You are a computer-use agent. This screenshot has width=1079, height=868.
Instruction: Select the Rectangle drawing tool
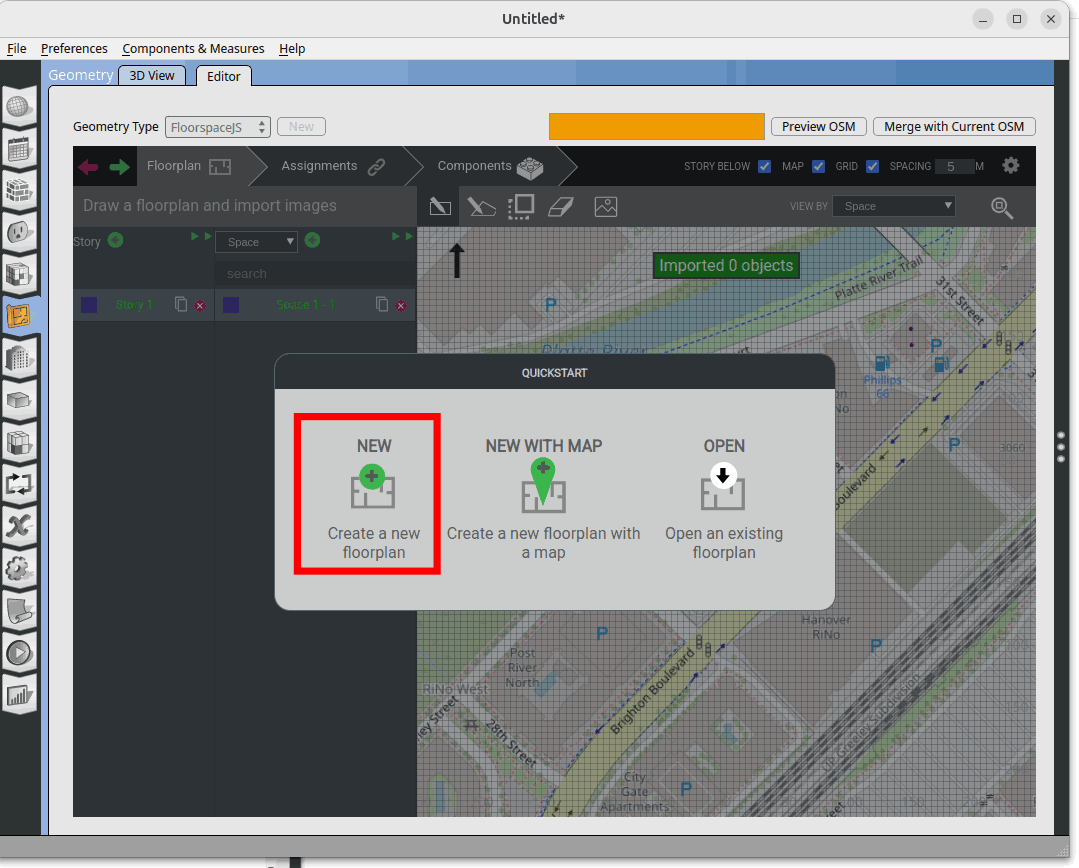tap(439, 207)
